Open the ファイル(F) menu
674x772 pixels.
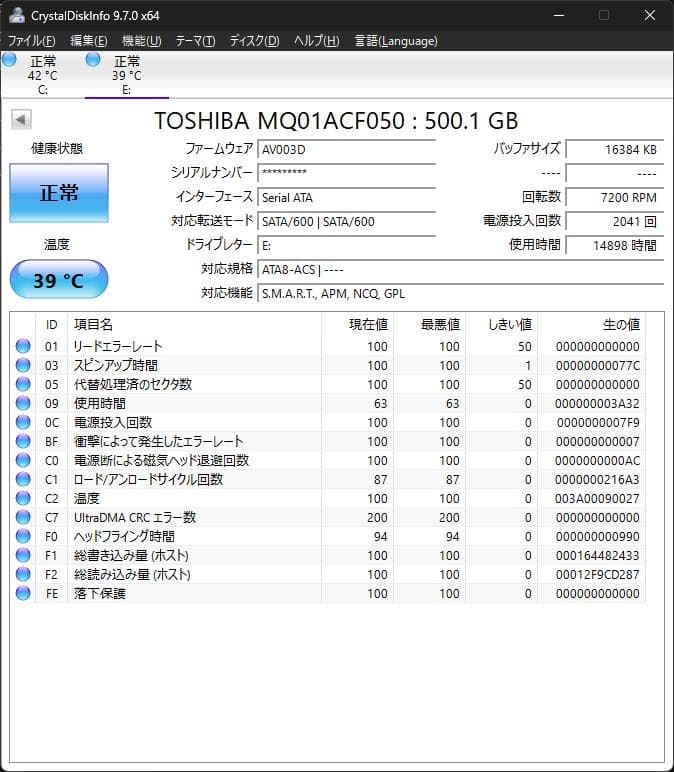pos(32,41)
